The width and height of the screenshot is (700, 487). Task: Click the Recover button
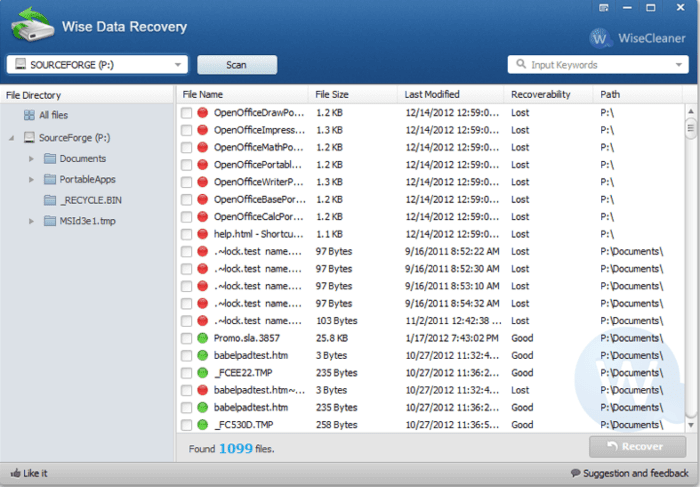point(638,446)
